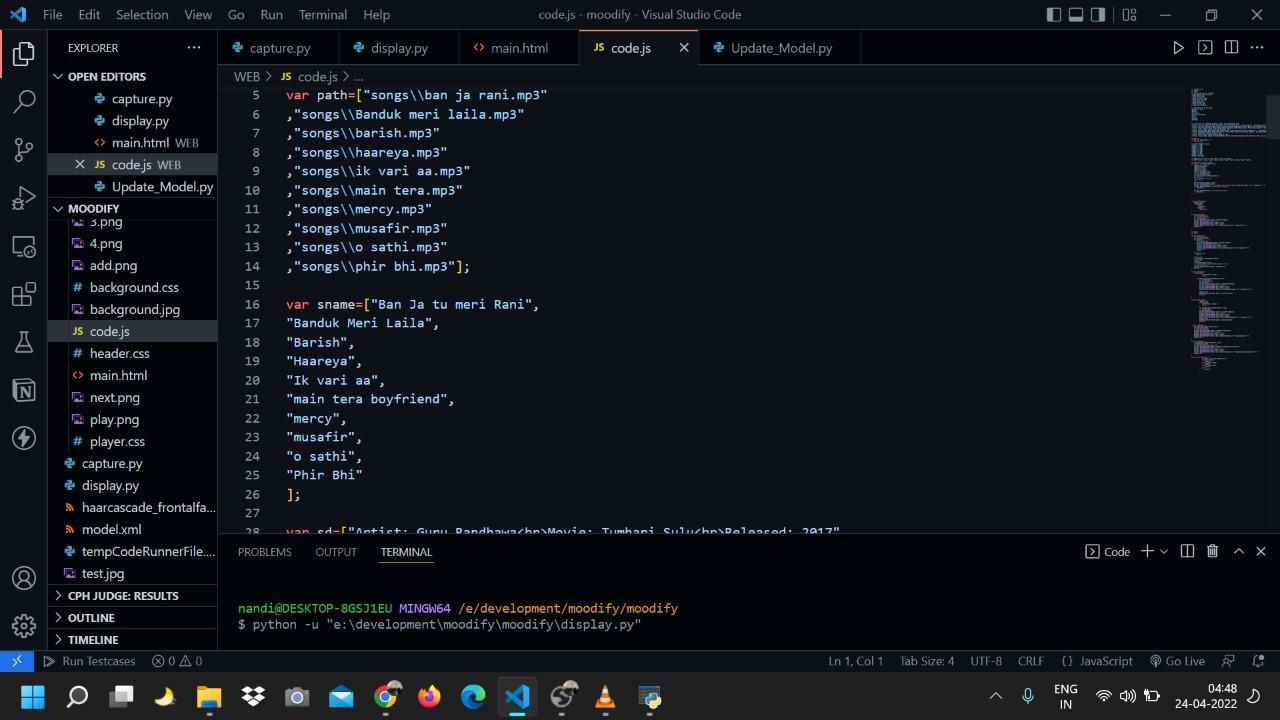This screenshot has width=1280, height=720.
Task: Open the File menu
Action: pos(52,15)
